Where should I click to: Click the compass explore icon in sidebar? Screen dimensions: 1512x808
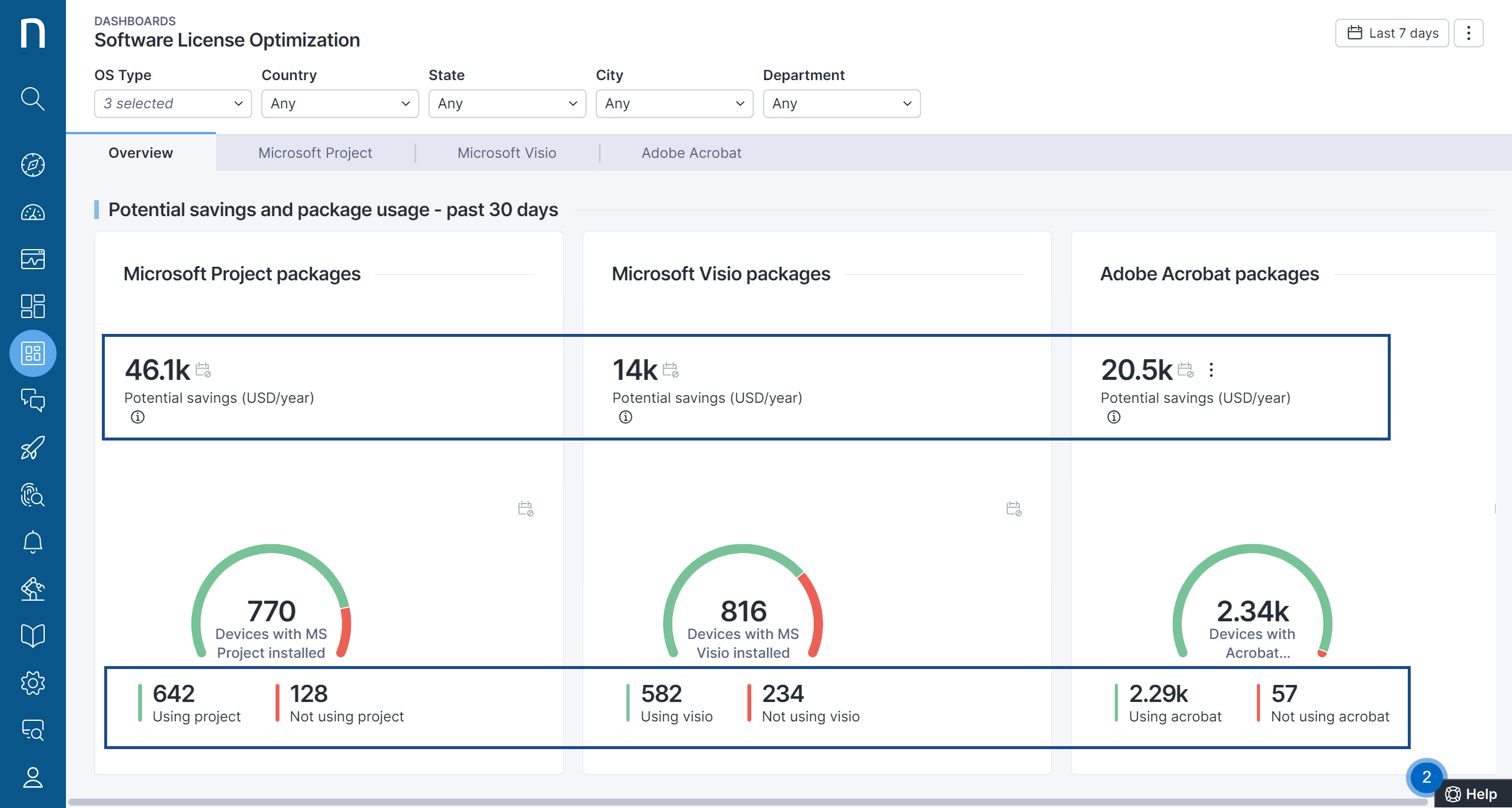[x=32, y=165]
